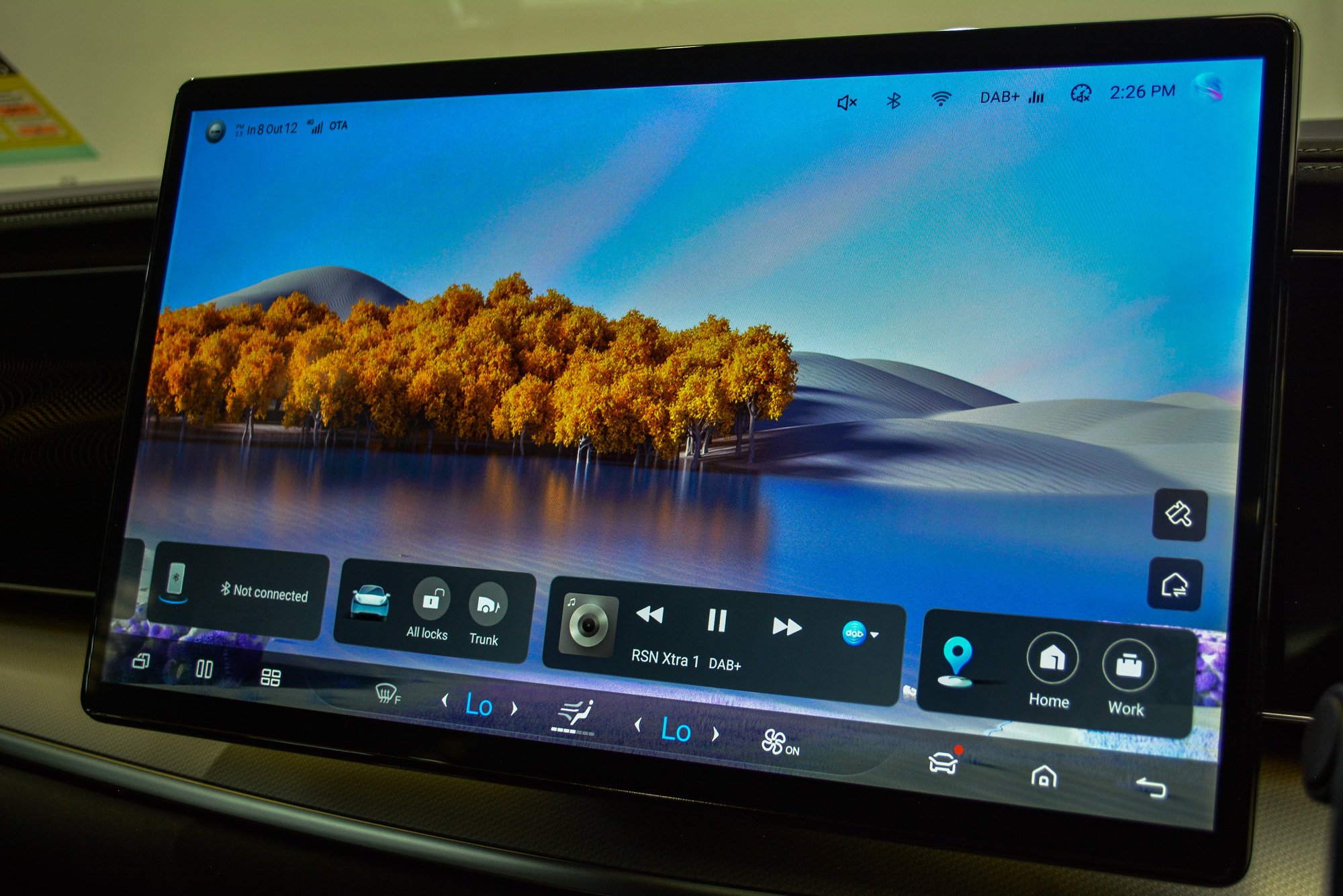The height and width of the screenshot is (896, 1343).
Task: Open the theme paint roller icon
Action: (x=1179, y=515)
